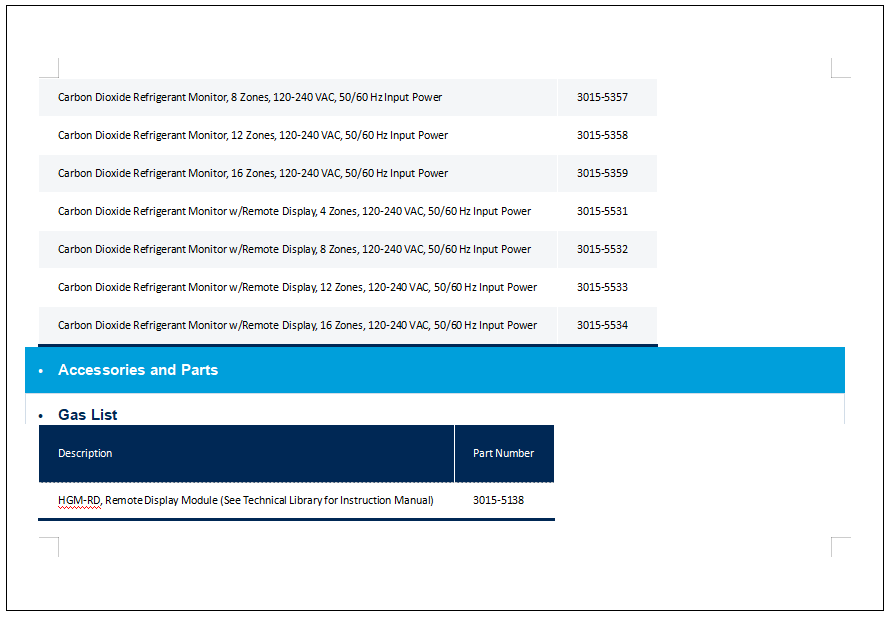Click the 8 Zones Carbon Dioxide Refrigerant Monitor description
Viewport: 888px width, 617px height.
(250, 97)
